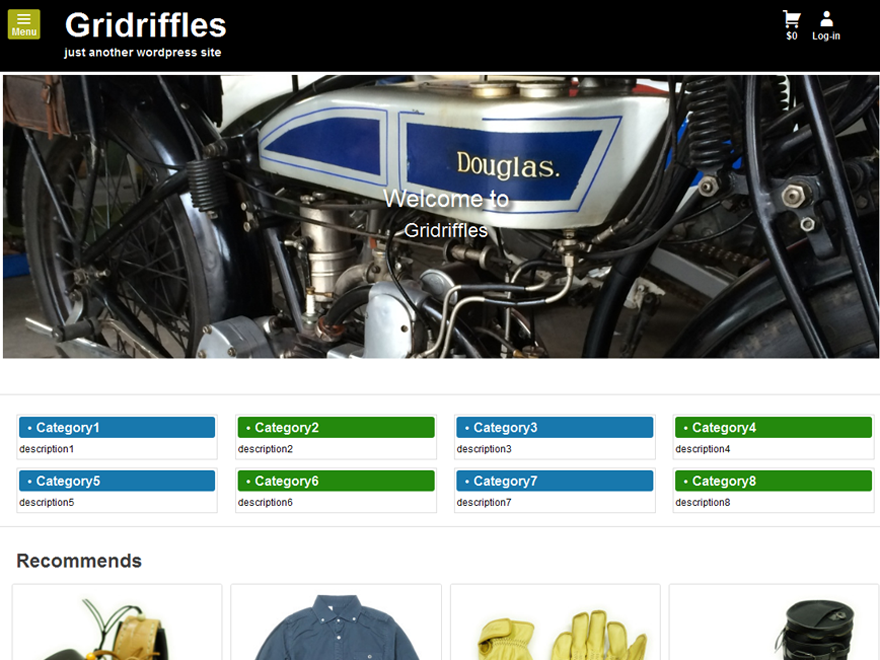Click the description5 text
This screenshot has height=660, width=880.
[x=47, y=502]
